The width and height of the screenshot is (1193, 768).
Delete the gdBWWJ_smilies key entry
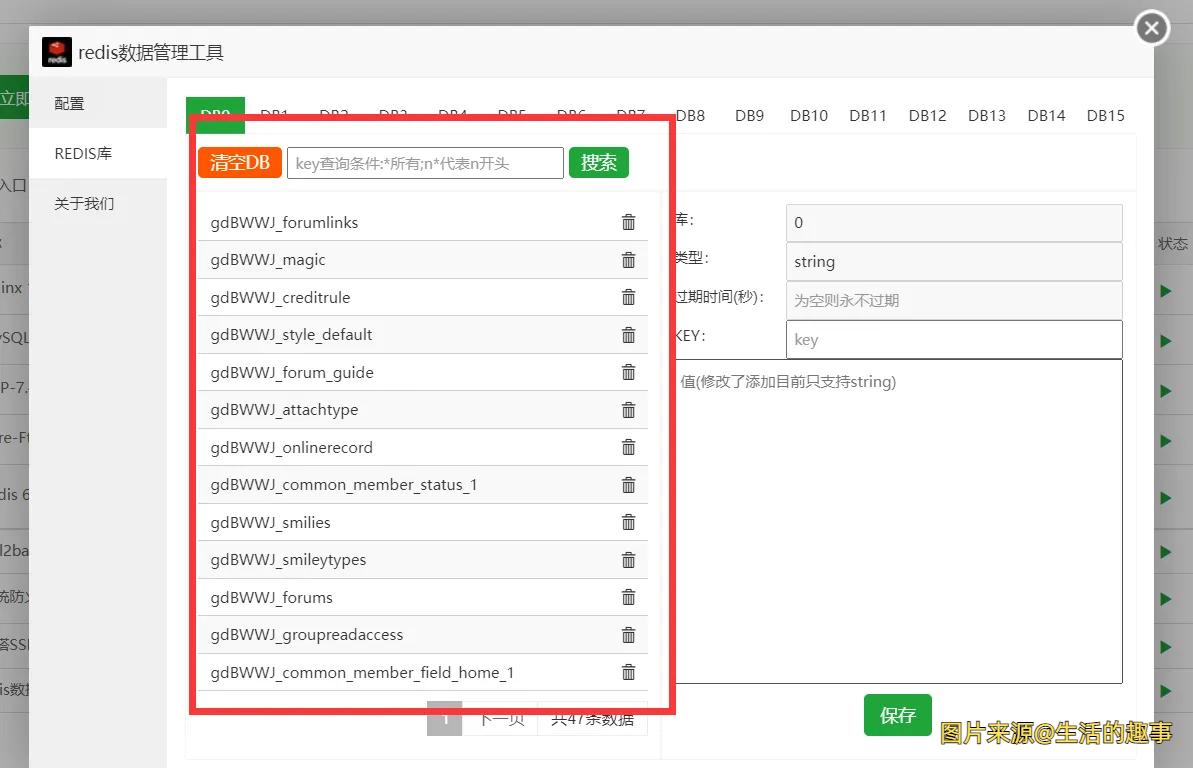(x=628, y=522)
